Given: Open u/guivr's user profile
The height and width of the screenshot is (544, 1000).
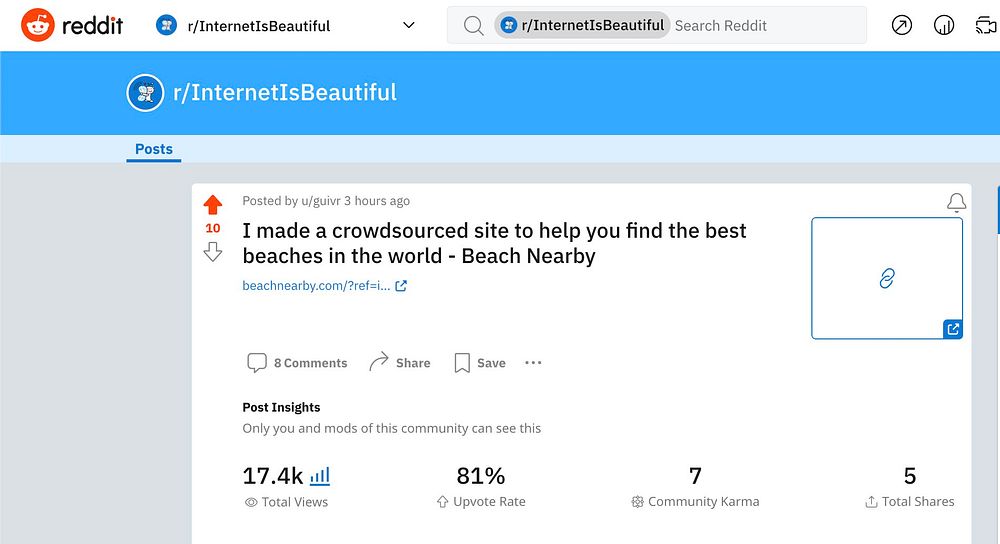Looking at the screenshot, I should 320,201.
